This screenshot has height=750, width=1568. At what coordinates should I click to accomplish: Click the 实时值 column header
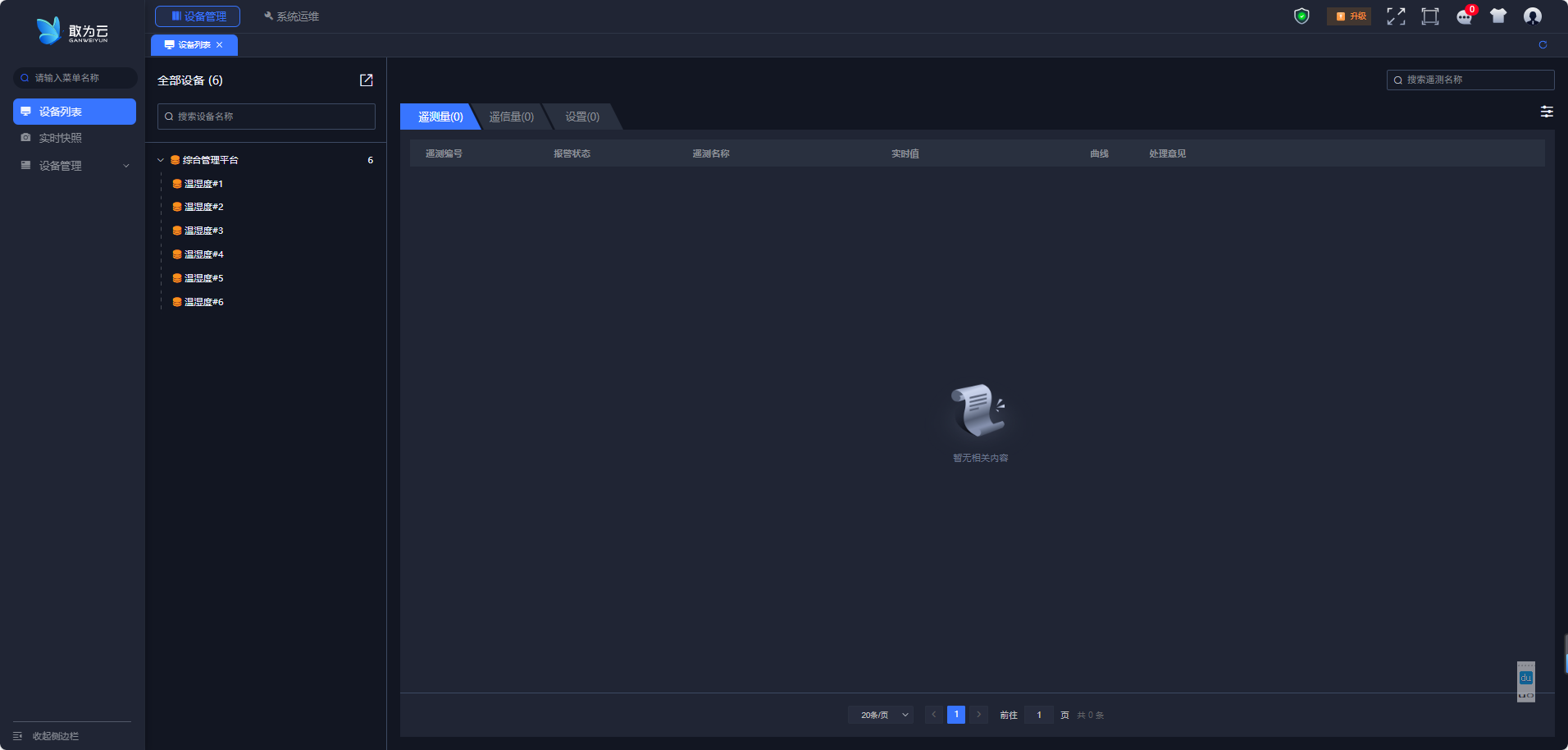[905, 153]
